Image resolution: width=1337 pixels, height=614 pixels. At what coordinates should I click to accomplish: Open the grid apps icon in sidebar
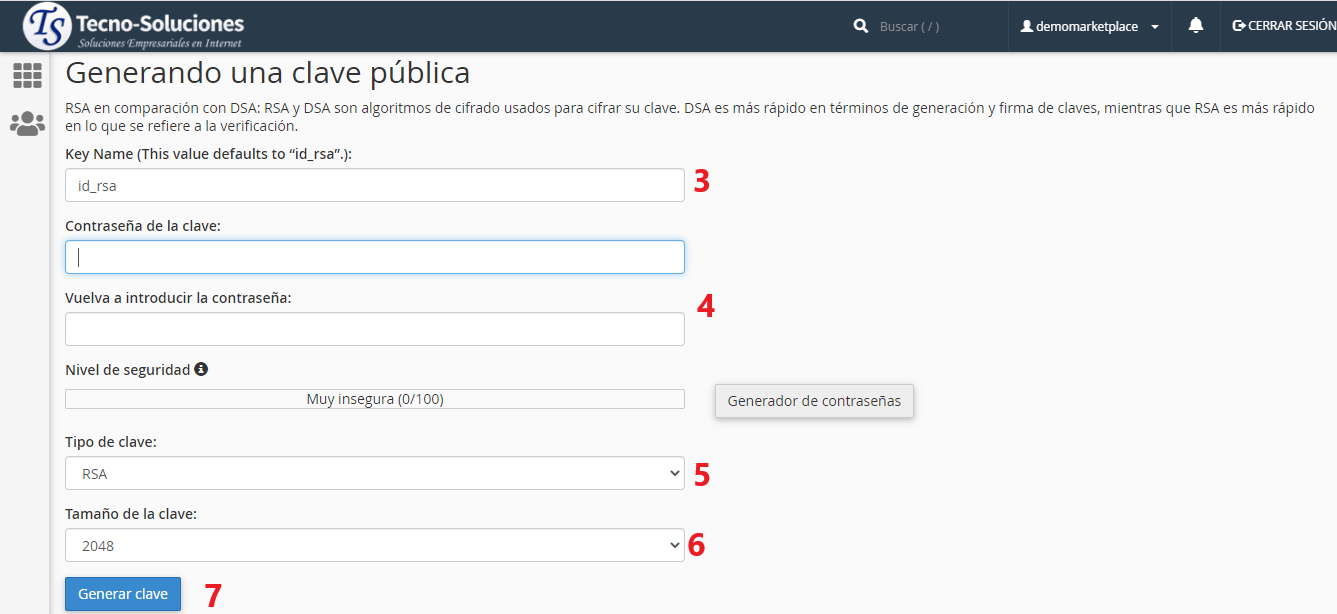[x=27, y=75]
